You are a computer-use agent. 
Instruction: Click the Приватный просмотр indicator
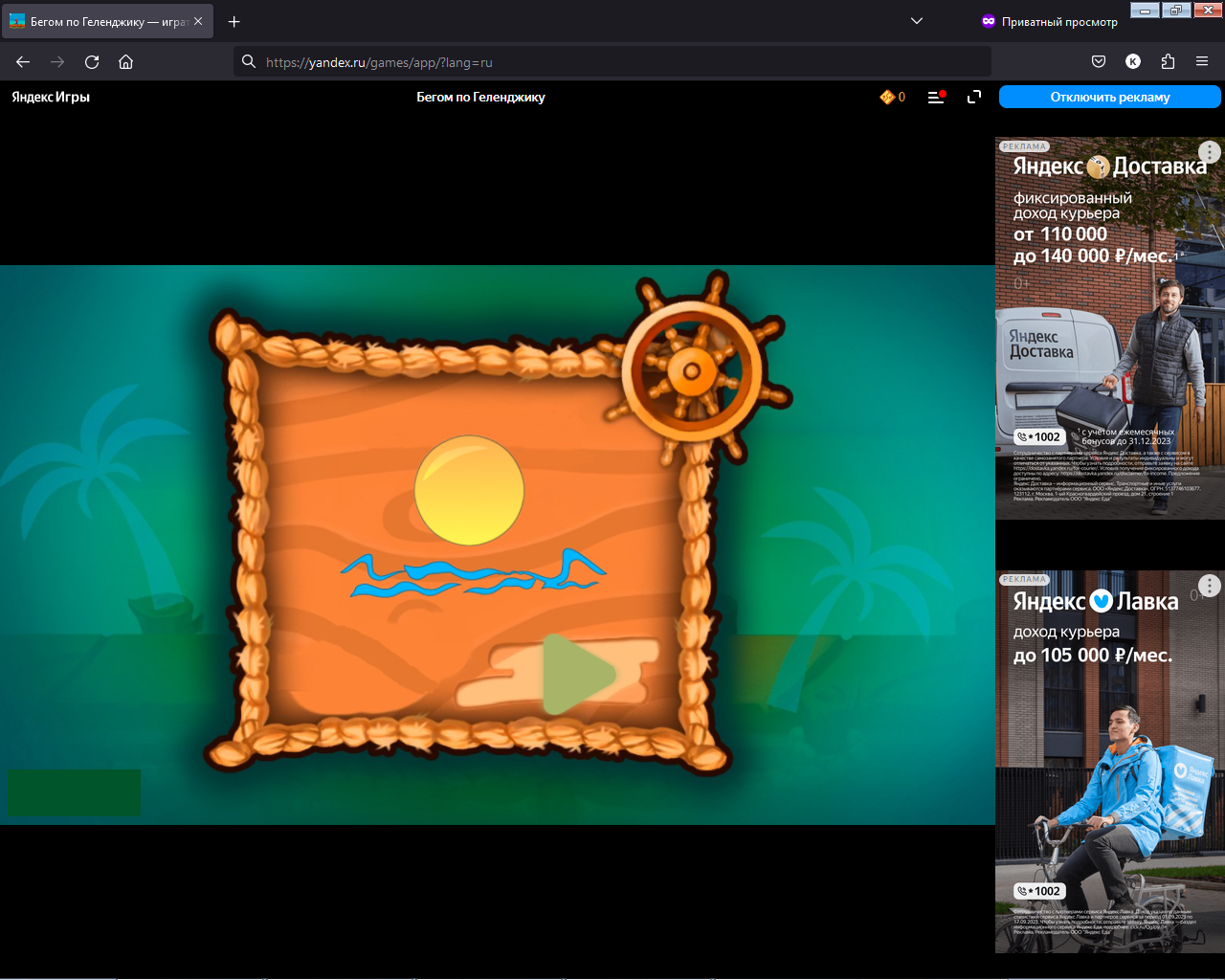pos(1049,21)
